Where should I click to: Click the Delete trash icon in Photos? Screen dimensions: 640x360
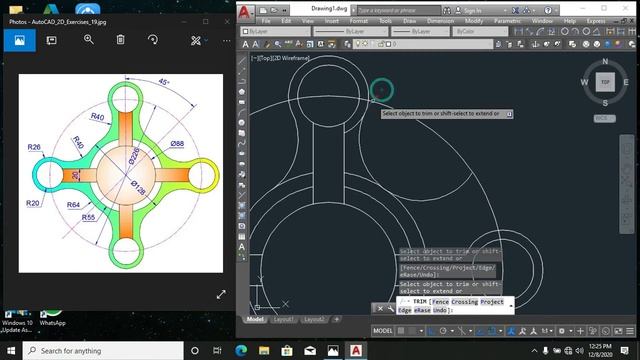[120, 40]
